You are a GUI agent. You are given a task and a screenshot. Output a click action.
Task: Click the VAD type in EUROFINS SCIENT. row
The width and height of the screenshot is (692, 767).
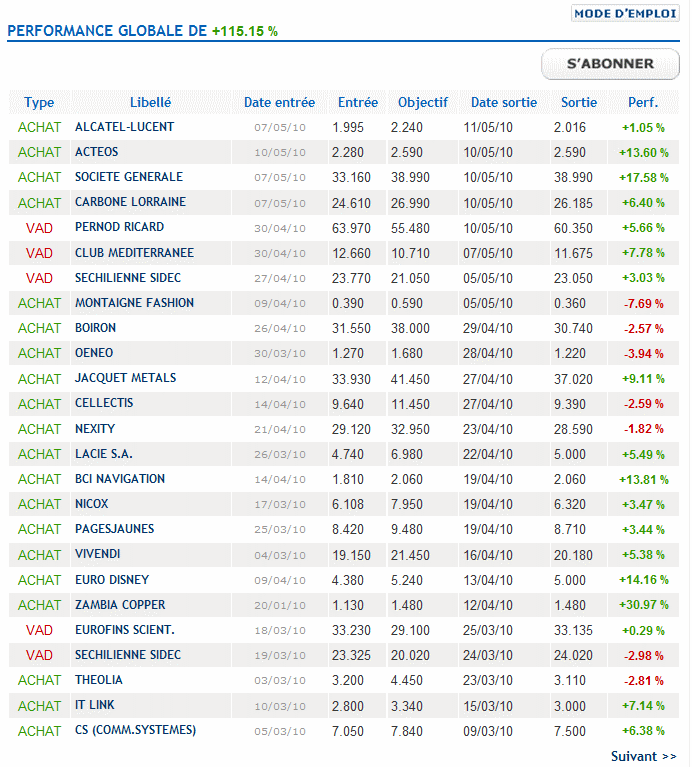tap(39, 630)
